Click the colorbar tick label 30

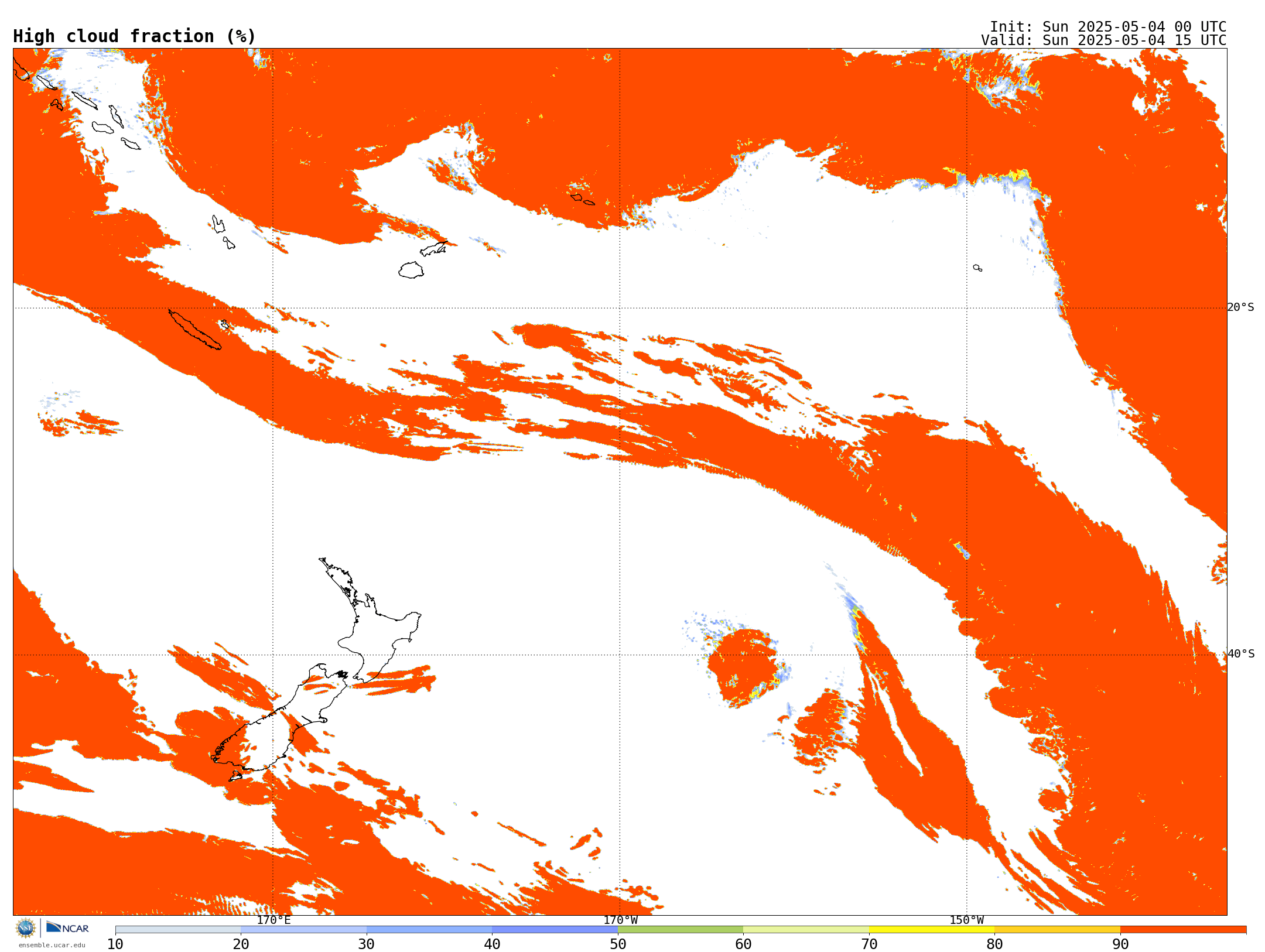pos(367,944)
